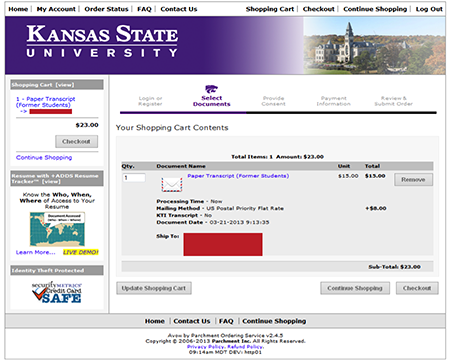
Task: Open the My Account menu item
Action: (x=56, y=9)
